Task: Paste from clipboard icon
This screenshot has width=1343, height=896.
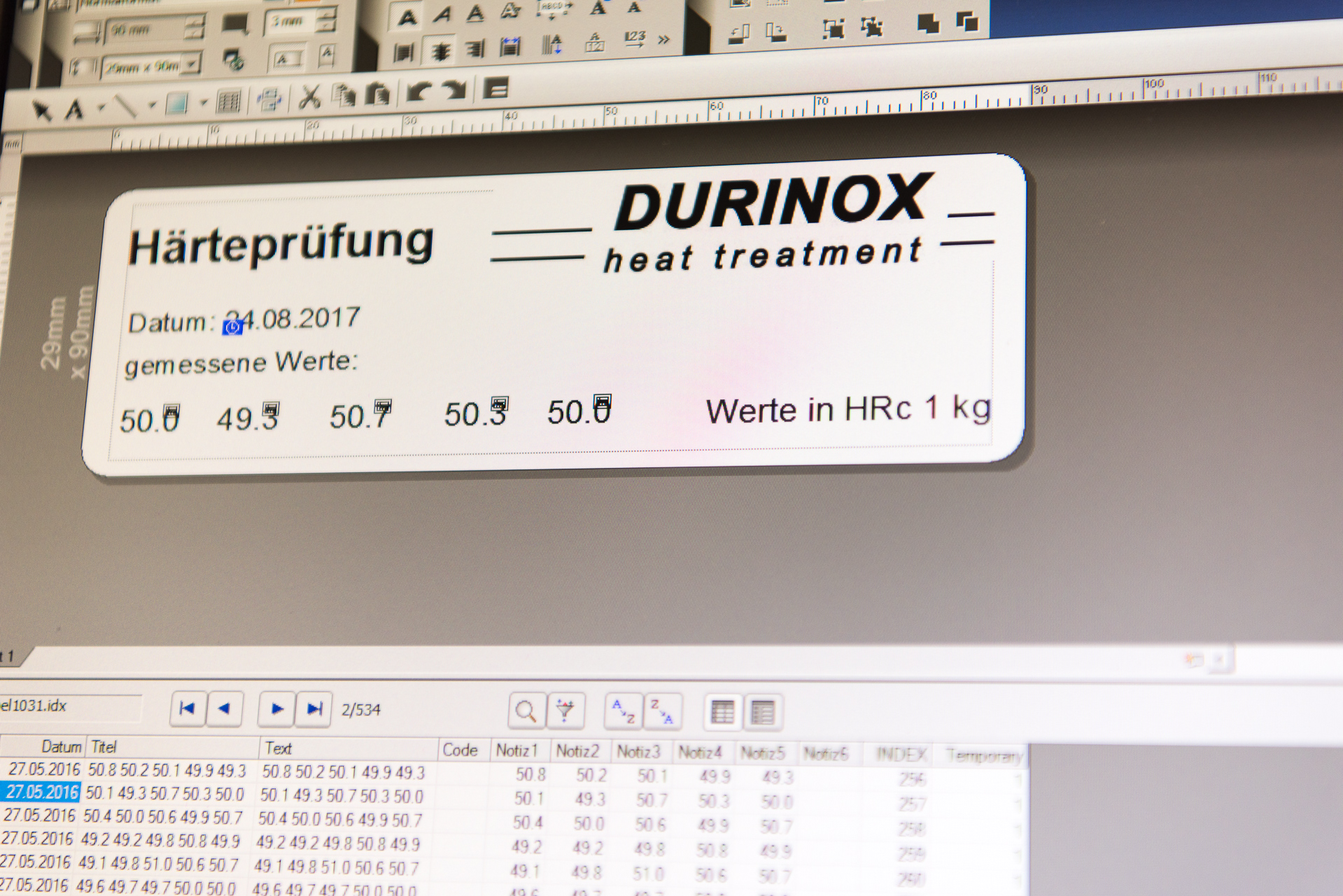Action: 378,94
